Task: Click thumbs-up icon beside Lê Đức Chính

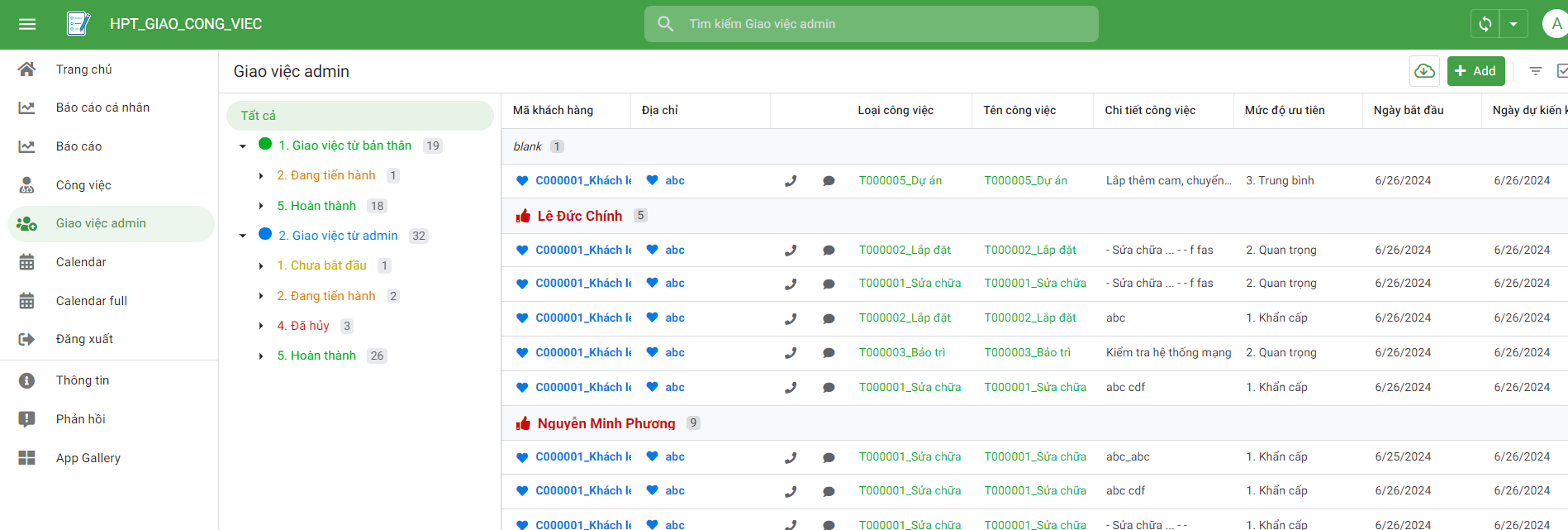Action: pyautogui.click(x=523, y=216)
